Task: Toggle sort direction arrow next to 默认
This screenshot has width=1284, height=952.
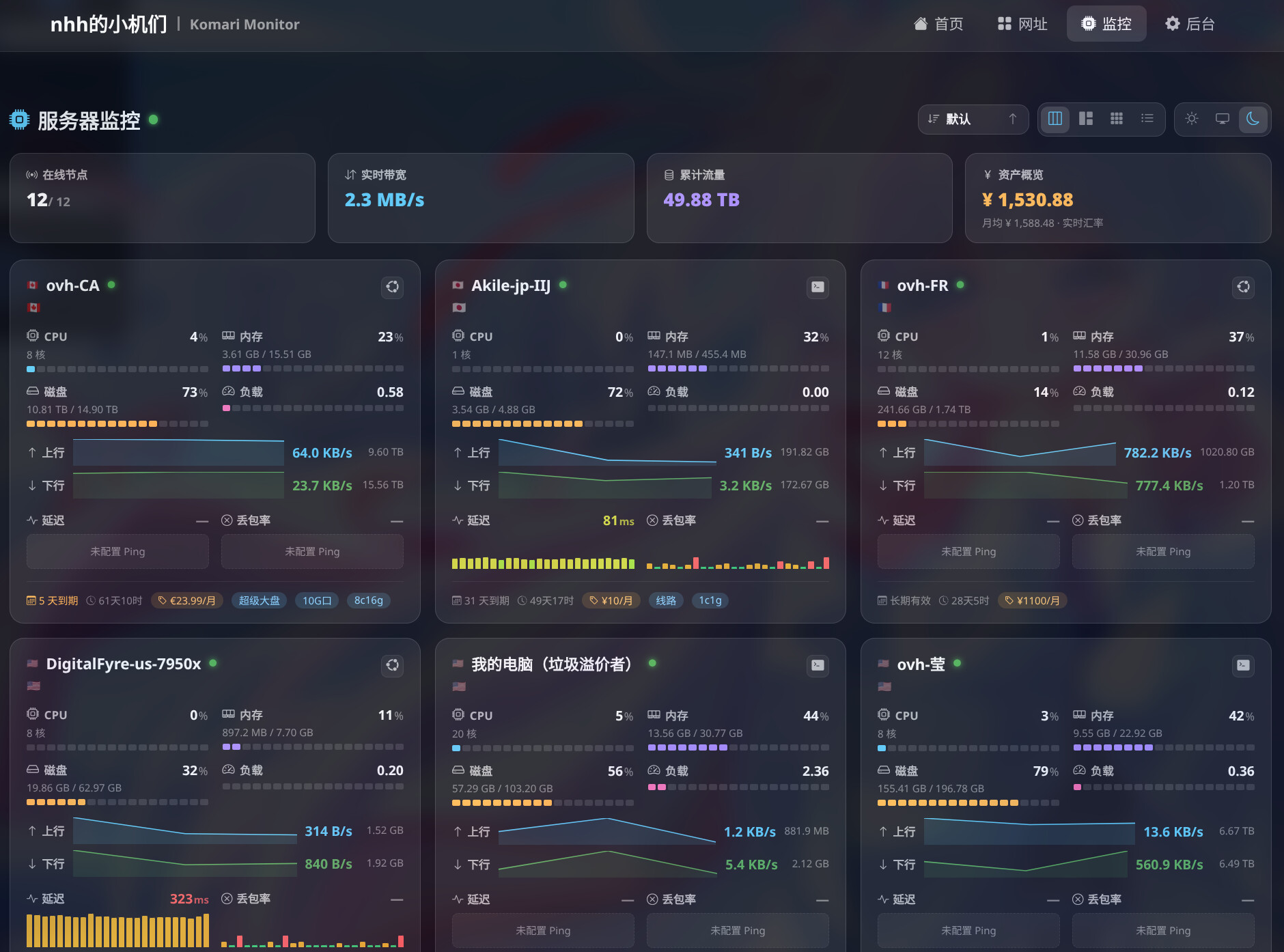Action: point(1013,119)
